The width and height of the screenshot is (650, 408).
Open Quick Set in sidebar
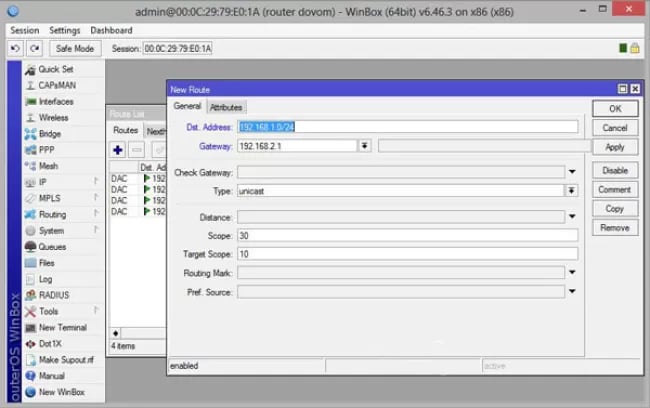[x=56, y=69]
